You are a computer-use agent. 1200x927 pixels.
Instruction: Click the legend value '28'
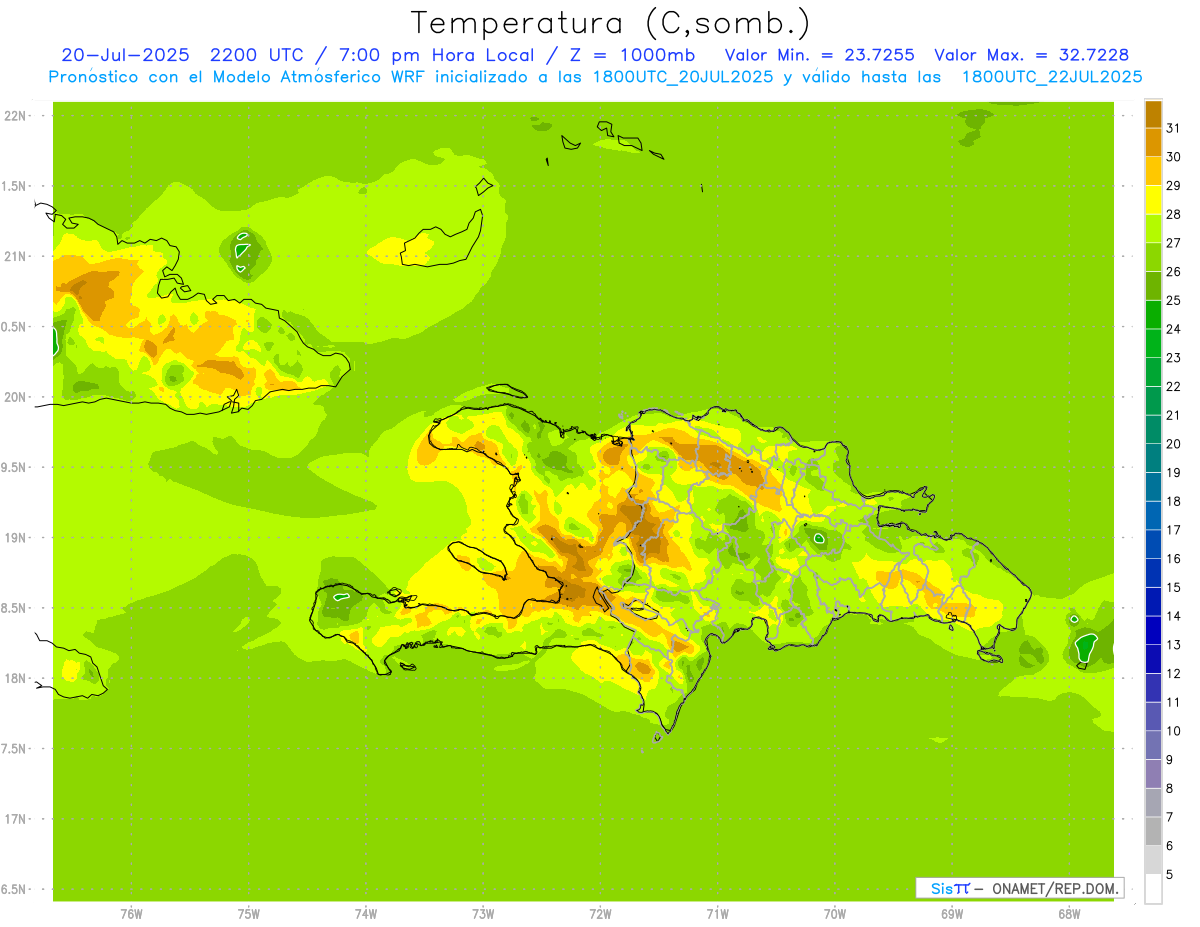1173,214
